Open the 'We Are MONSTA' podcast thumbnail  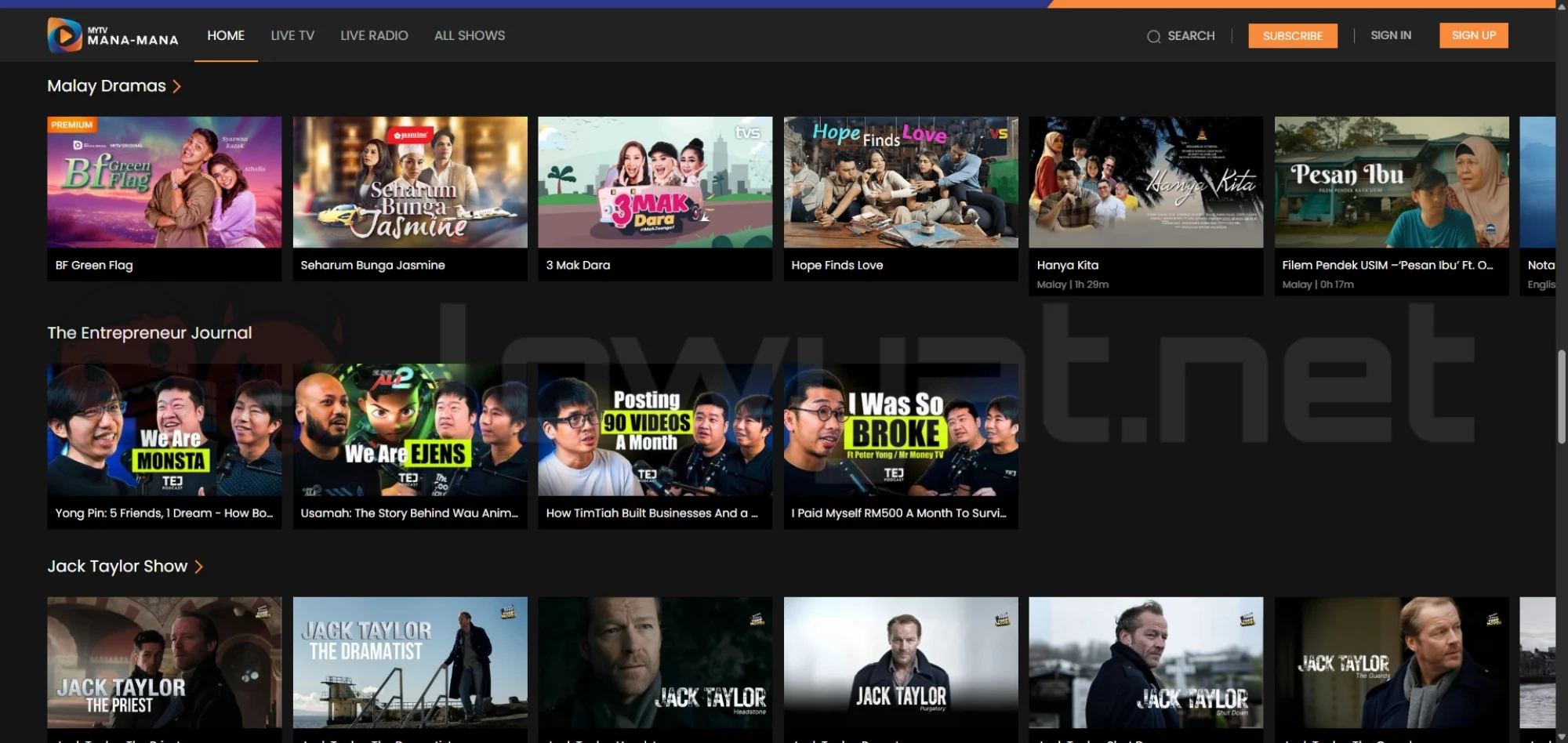[x=165, y=429]
